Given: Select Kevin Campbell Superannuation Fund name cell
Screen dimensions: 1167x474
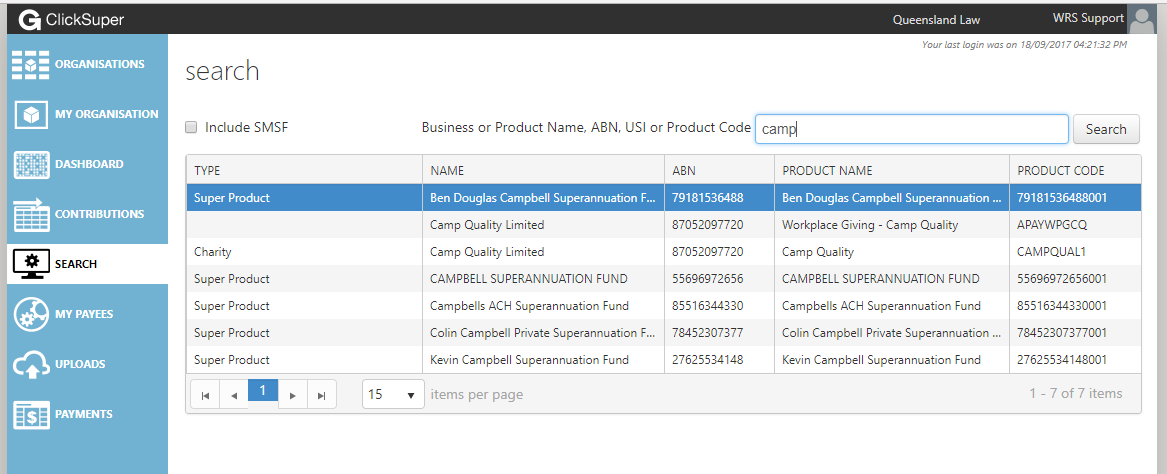Looking at the screenshot, I should (543, 359).
